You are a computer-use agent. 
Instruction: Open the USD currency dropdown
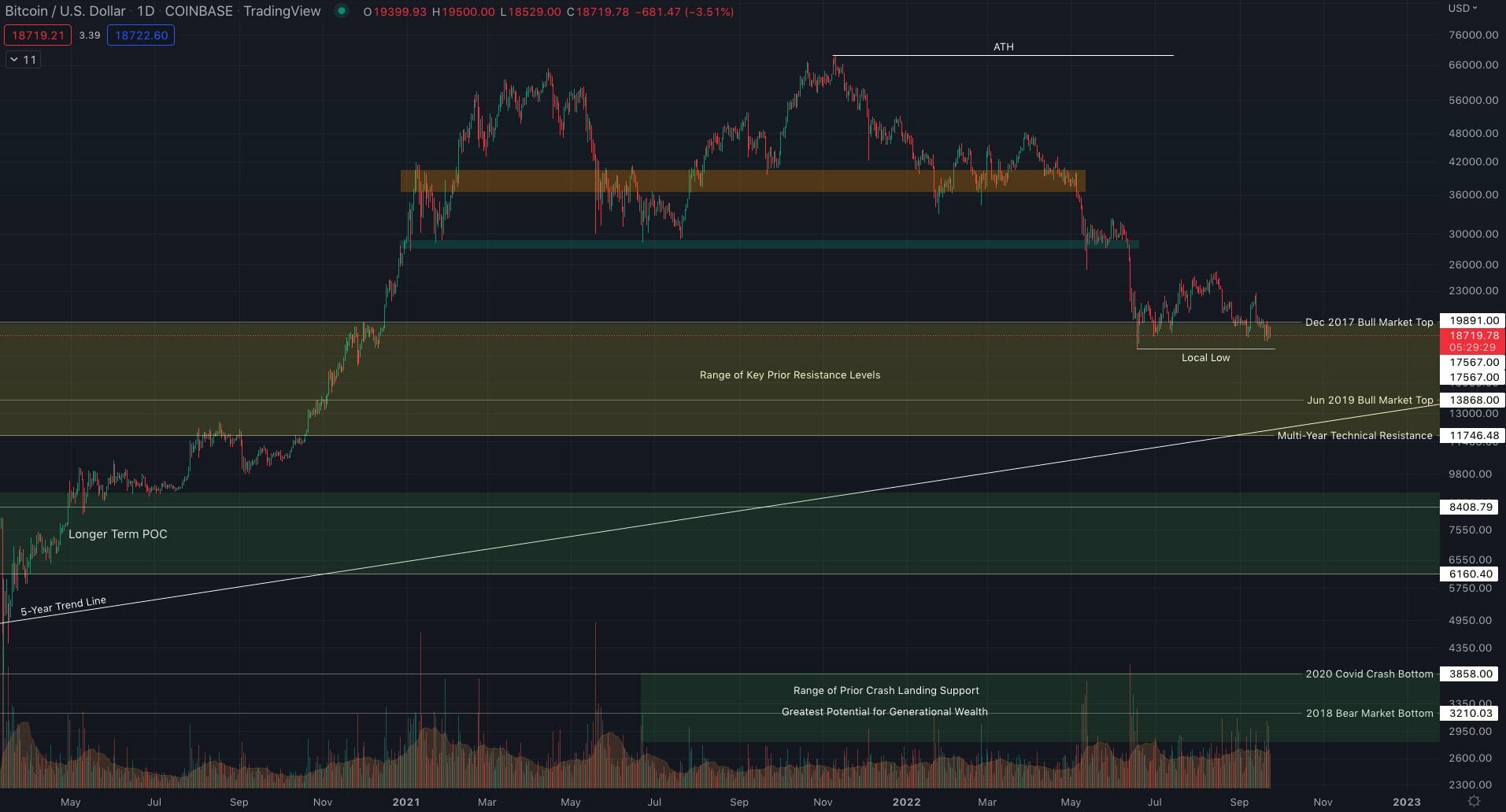coord(1463,8)
